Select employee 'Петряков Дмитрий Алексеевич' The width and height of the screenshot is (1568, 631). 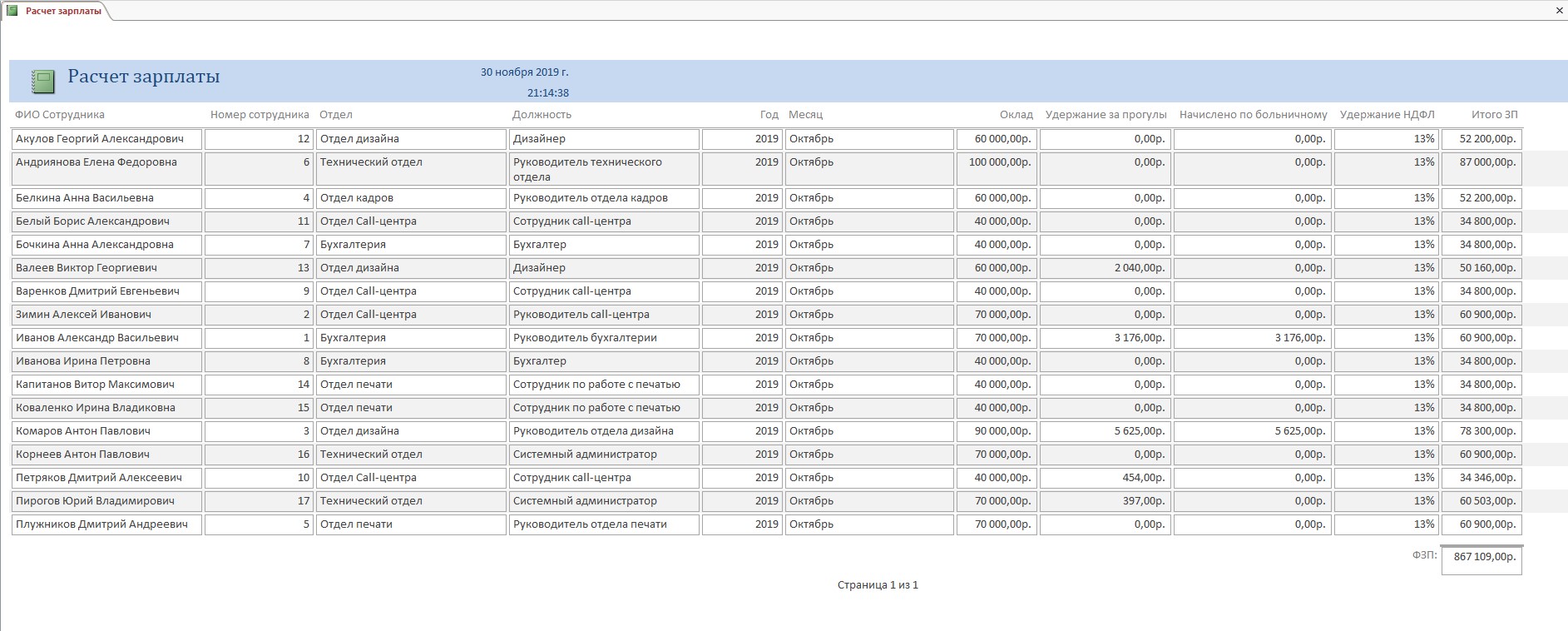pos(106,478)
